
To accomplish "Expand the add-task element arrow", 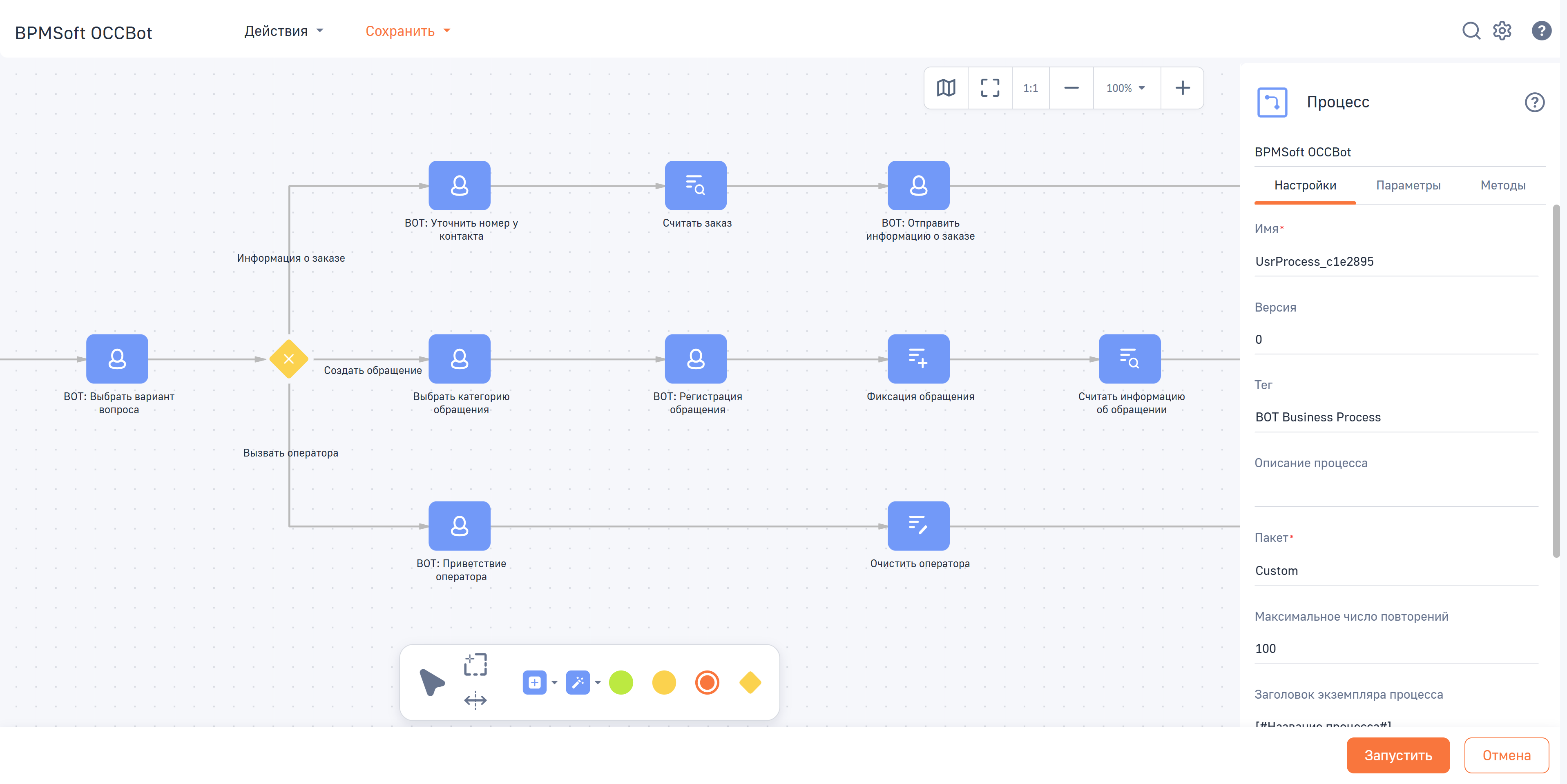I will click(554, 682).
